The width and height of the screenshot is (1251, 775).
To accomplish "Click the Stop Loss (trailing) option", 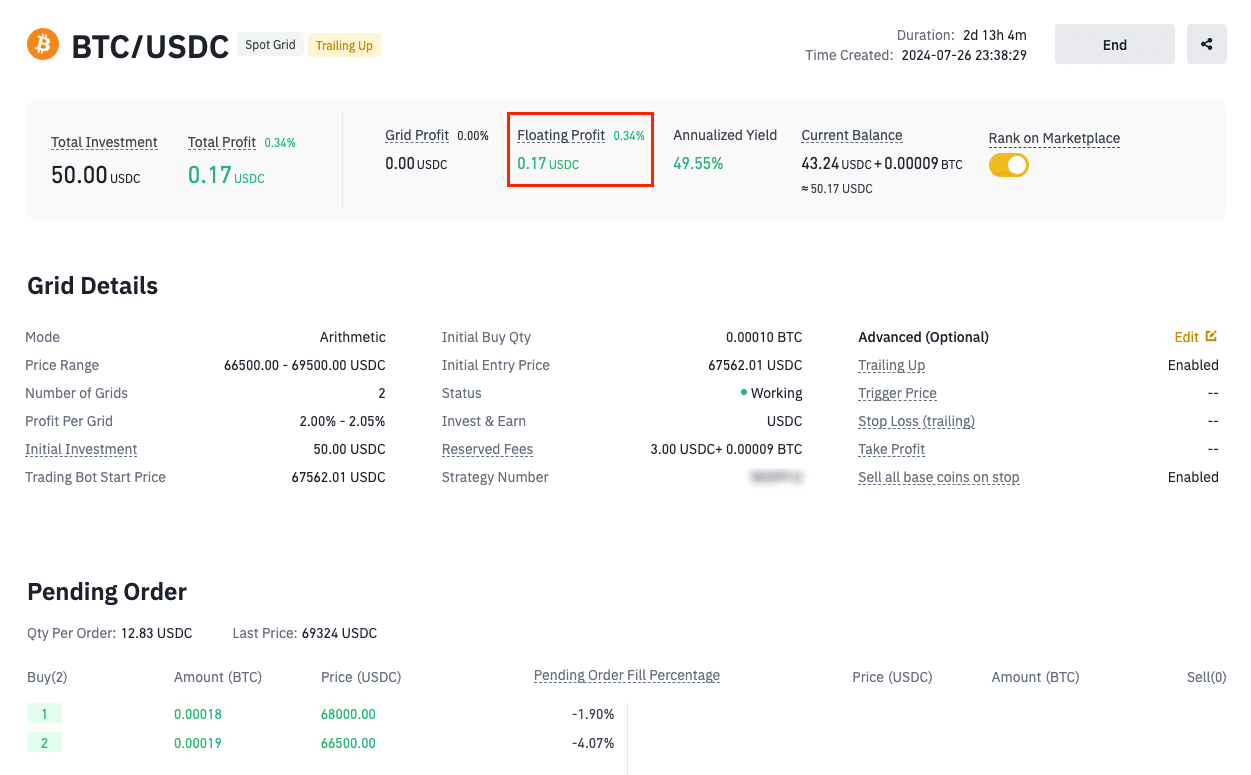I will [x=916, y=421].
